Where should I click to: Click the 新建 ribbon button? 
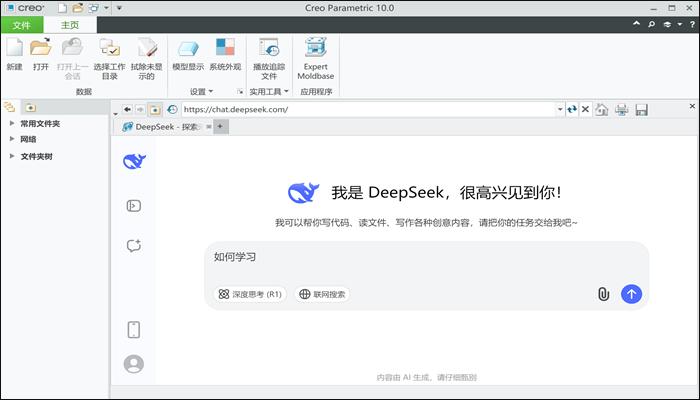coord(14,54)
